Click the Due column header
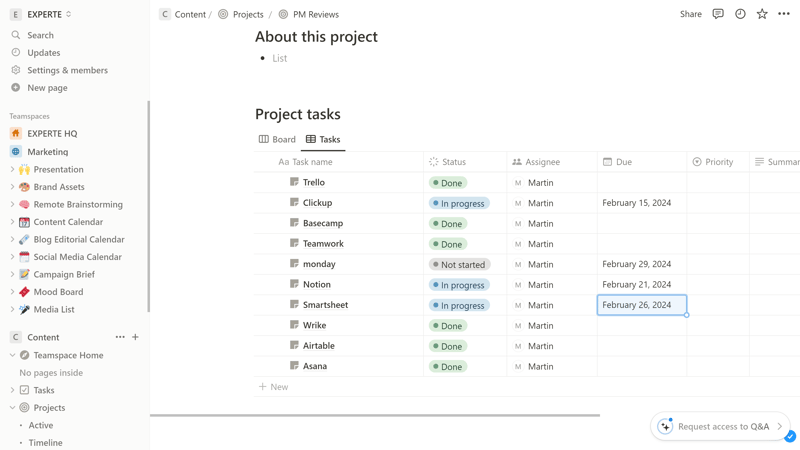This screenshot has height=450, width=800. pos(642,162)
